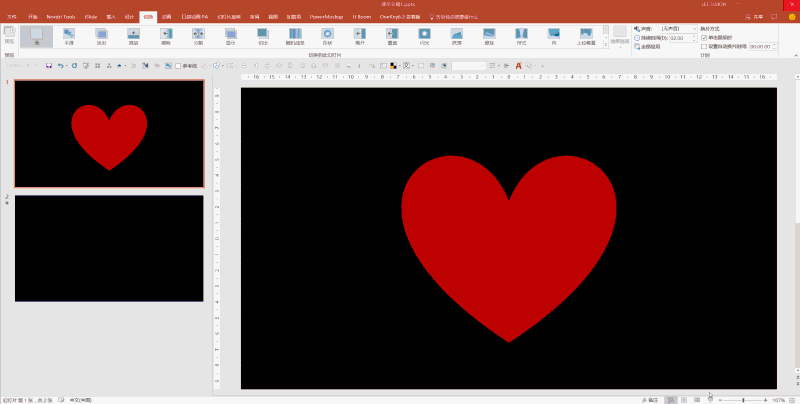Save the presentation from the quick access toolbar

point(49,66)
